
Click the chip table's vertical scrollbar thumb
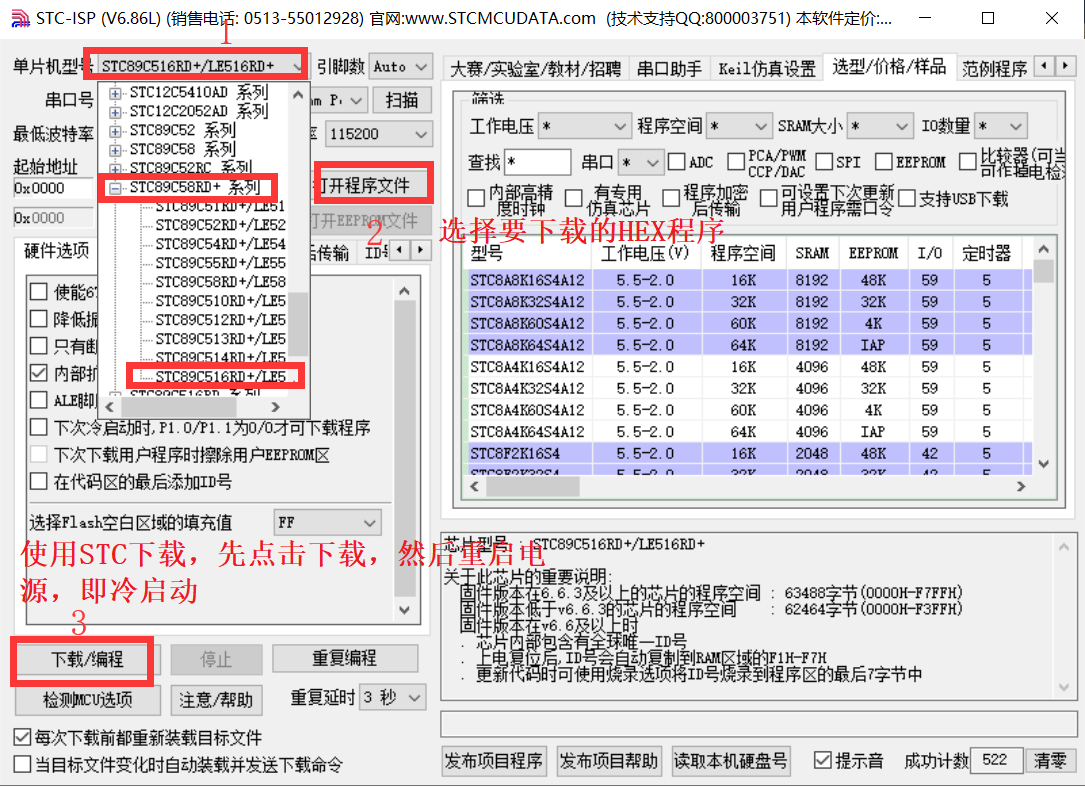1043,271
